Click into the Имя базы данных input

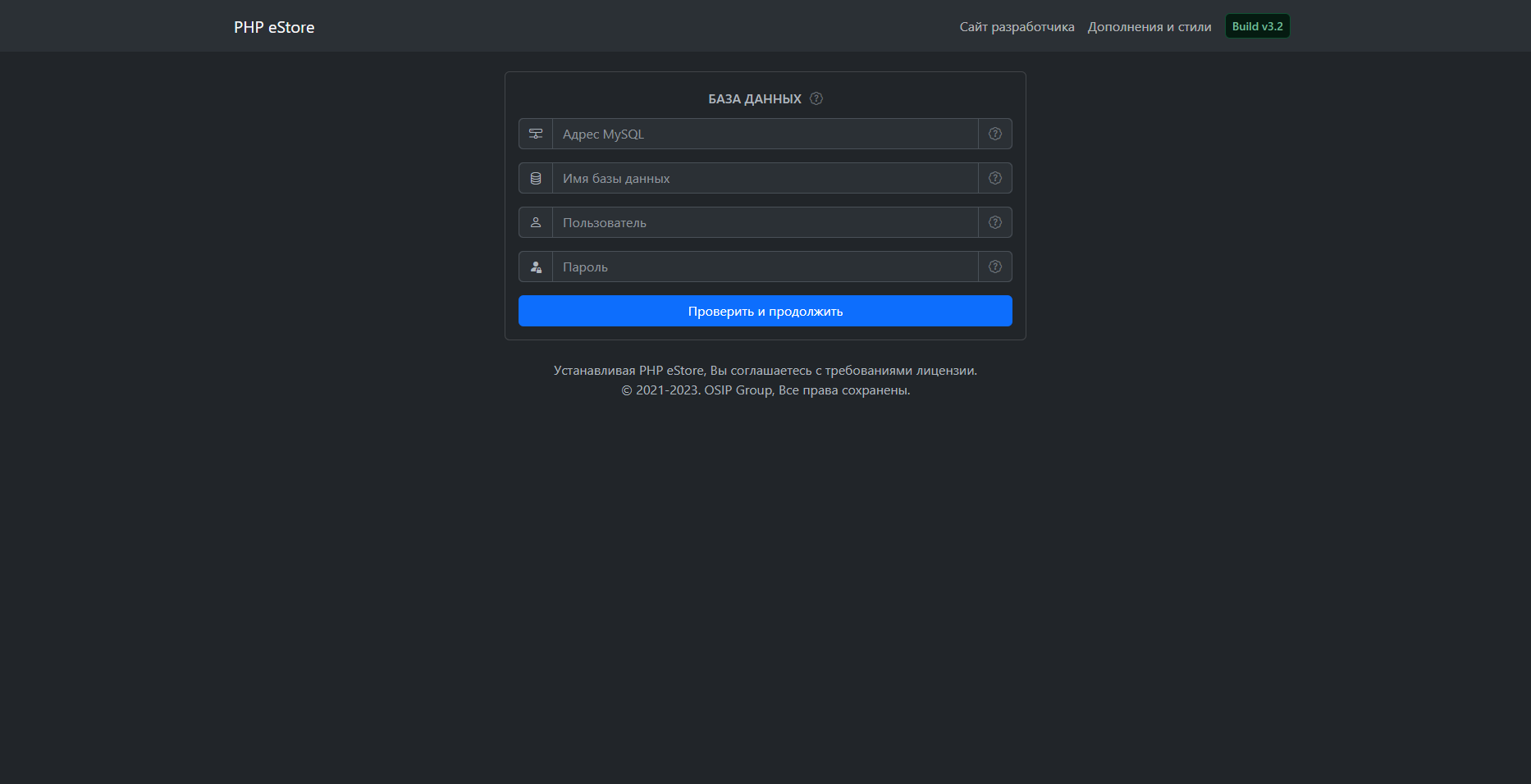click(x=765, y=178)
